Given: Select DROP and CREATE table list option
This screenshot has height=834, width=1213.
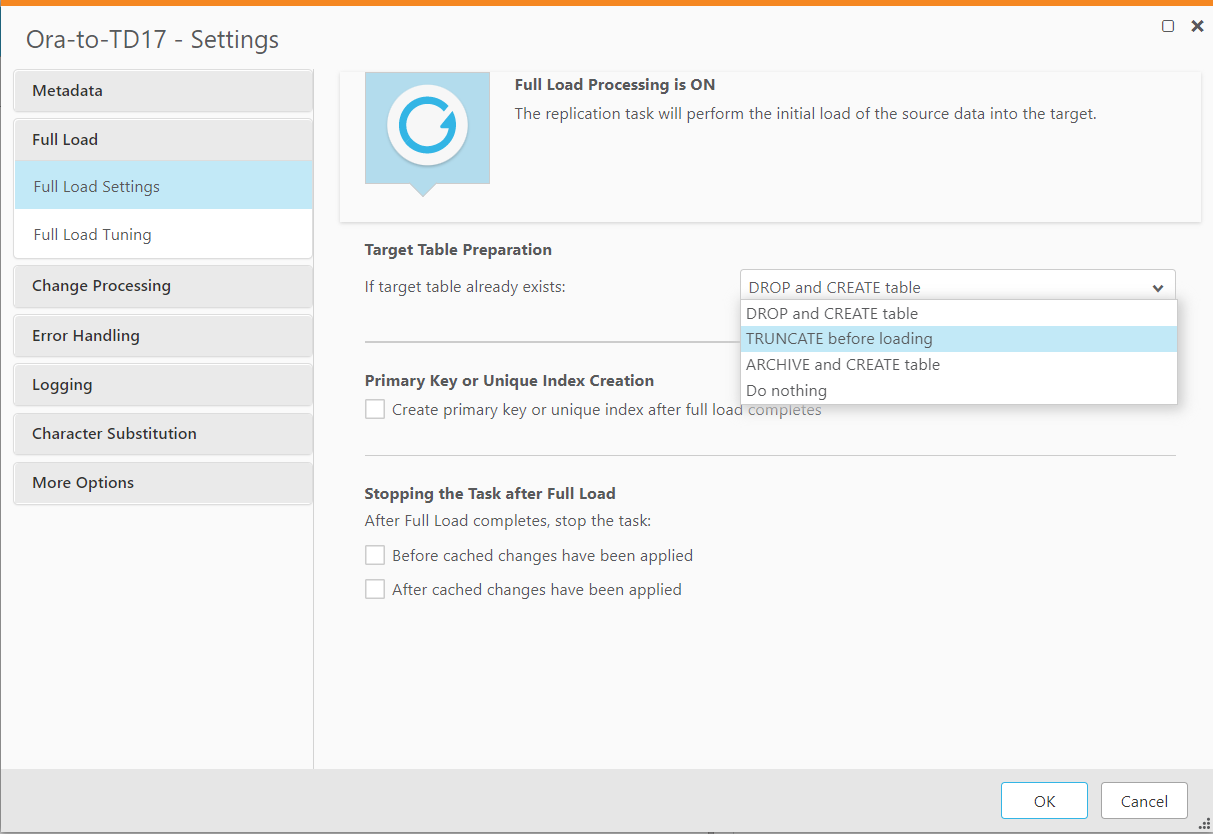Looking at the screenshot, I should tap(832, 313).
